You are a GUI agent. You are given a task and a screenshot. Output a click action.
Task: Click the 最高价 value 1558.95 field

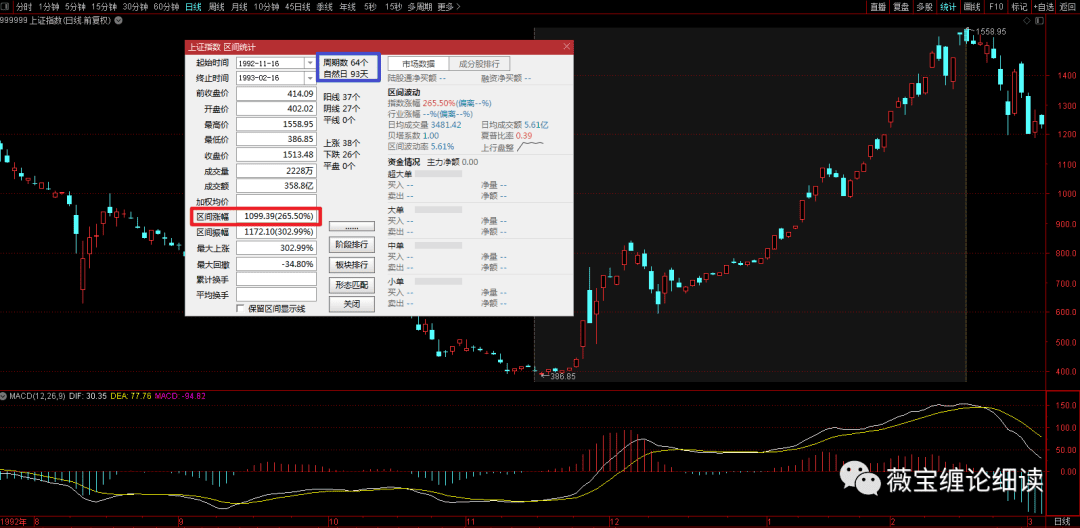(276, 124)
